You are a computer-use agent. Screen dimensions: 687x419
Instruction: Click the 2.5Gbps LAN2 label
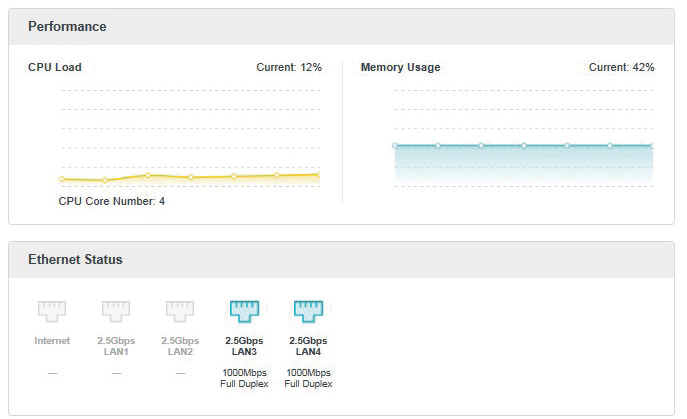coord(180,346)
